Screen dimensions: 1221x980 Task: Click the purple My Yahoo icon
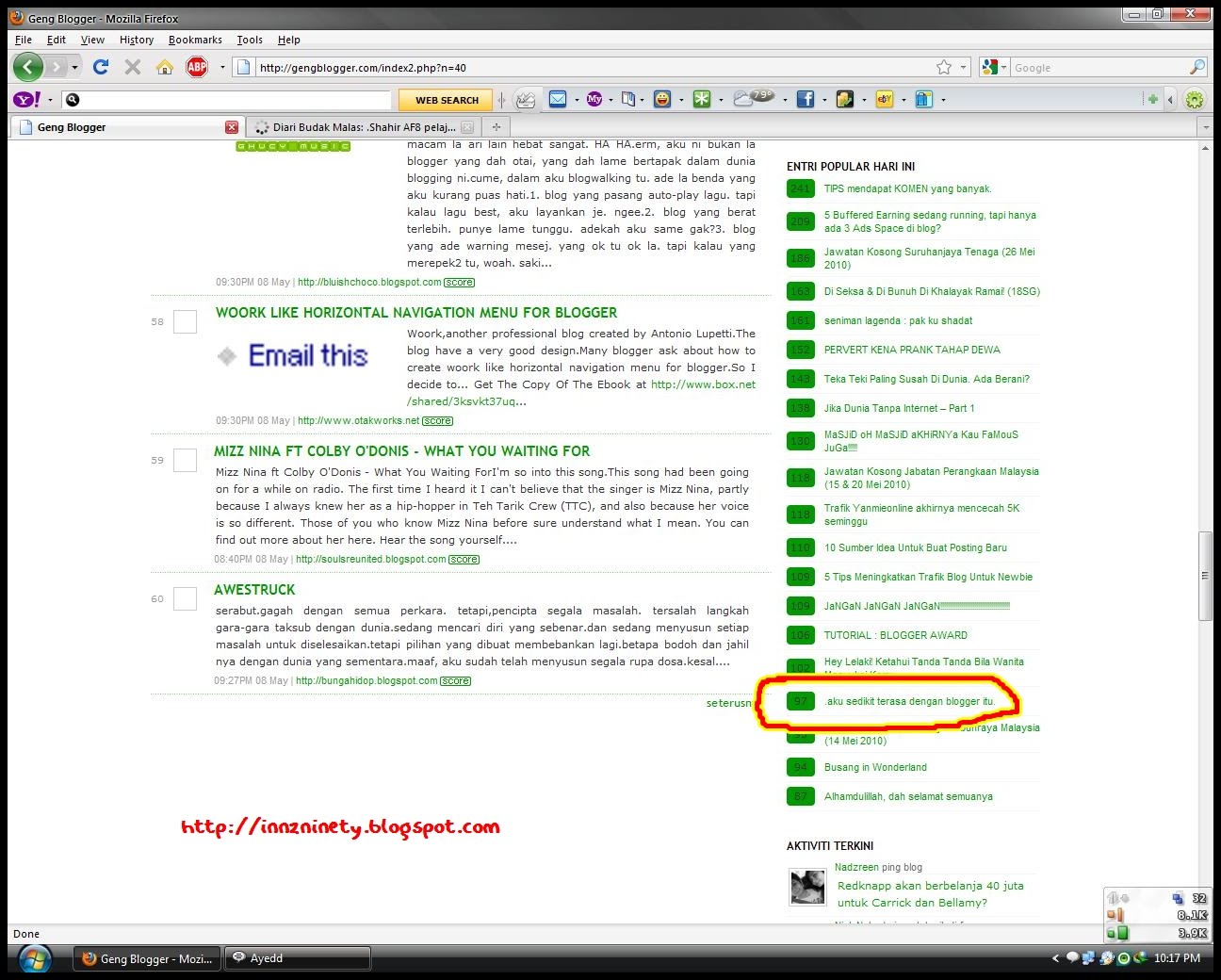[594, 99]
